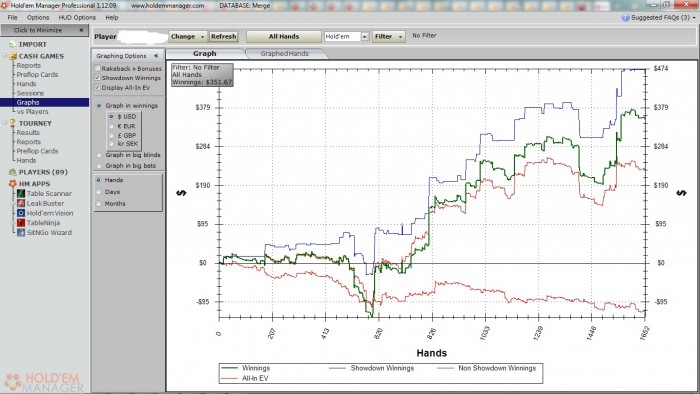Viewport: 700px width, 394px height.
Task: Expand Suggested FAQs dropdown arrow
Action: tap(694, 18)
